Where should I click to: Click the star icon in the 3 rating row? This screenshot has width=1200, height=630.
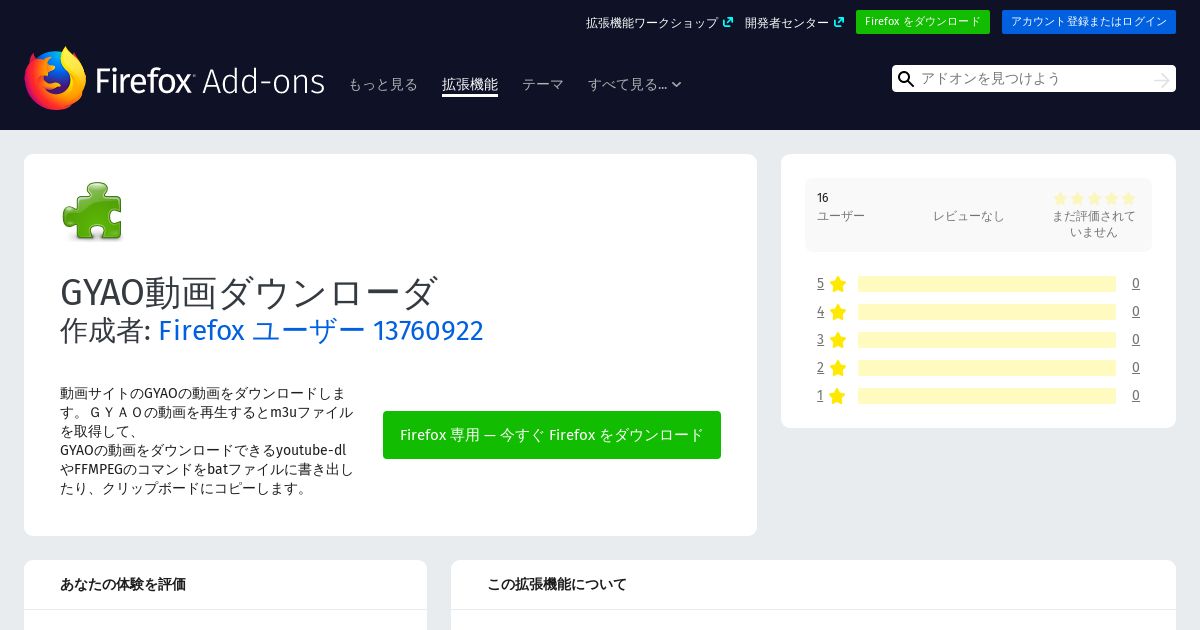pos(838,340)
